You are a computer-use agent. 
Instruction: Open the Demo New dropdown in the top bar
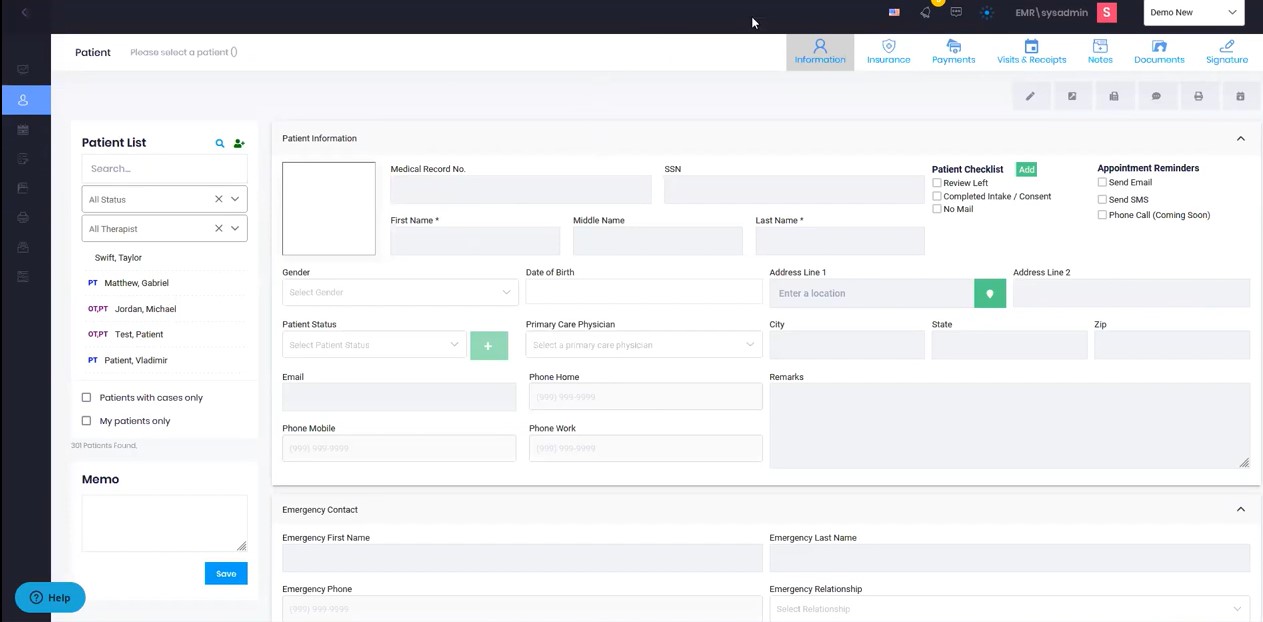click(x=1193, y=12)
